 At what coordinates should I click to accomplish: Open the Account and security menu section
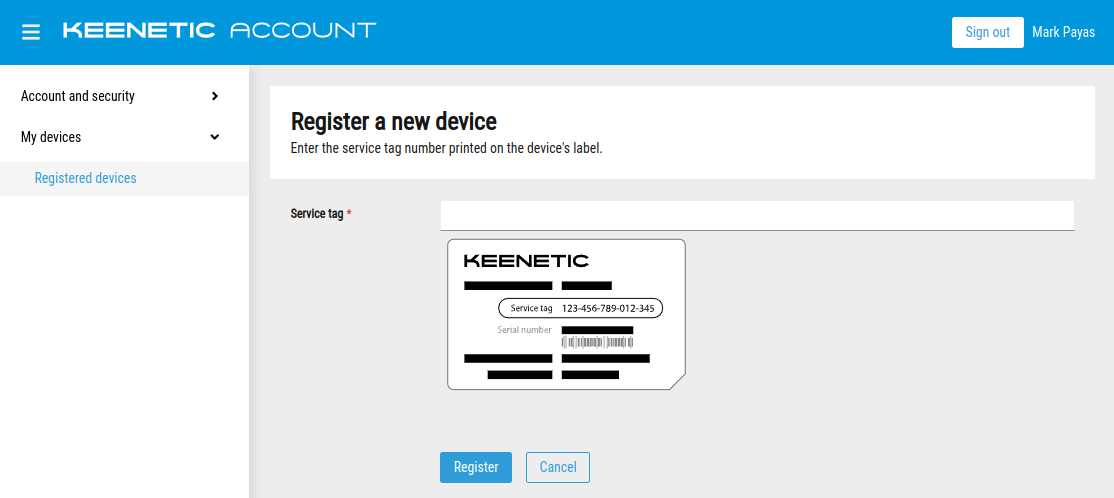tap(78, 96)
